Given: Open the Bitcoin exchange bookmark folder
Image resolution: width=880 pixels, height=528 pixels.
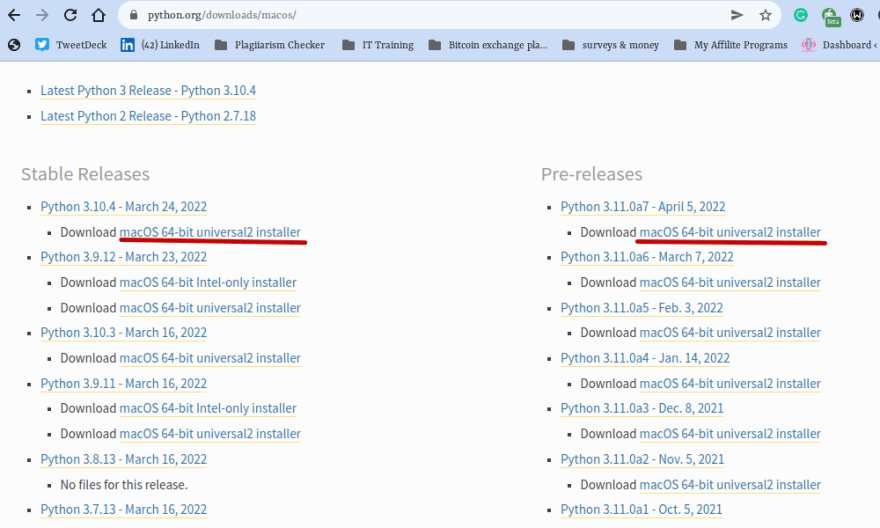Looking at the screenshot, I should point(488,45).
